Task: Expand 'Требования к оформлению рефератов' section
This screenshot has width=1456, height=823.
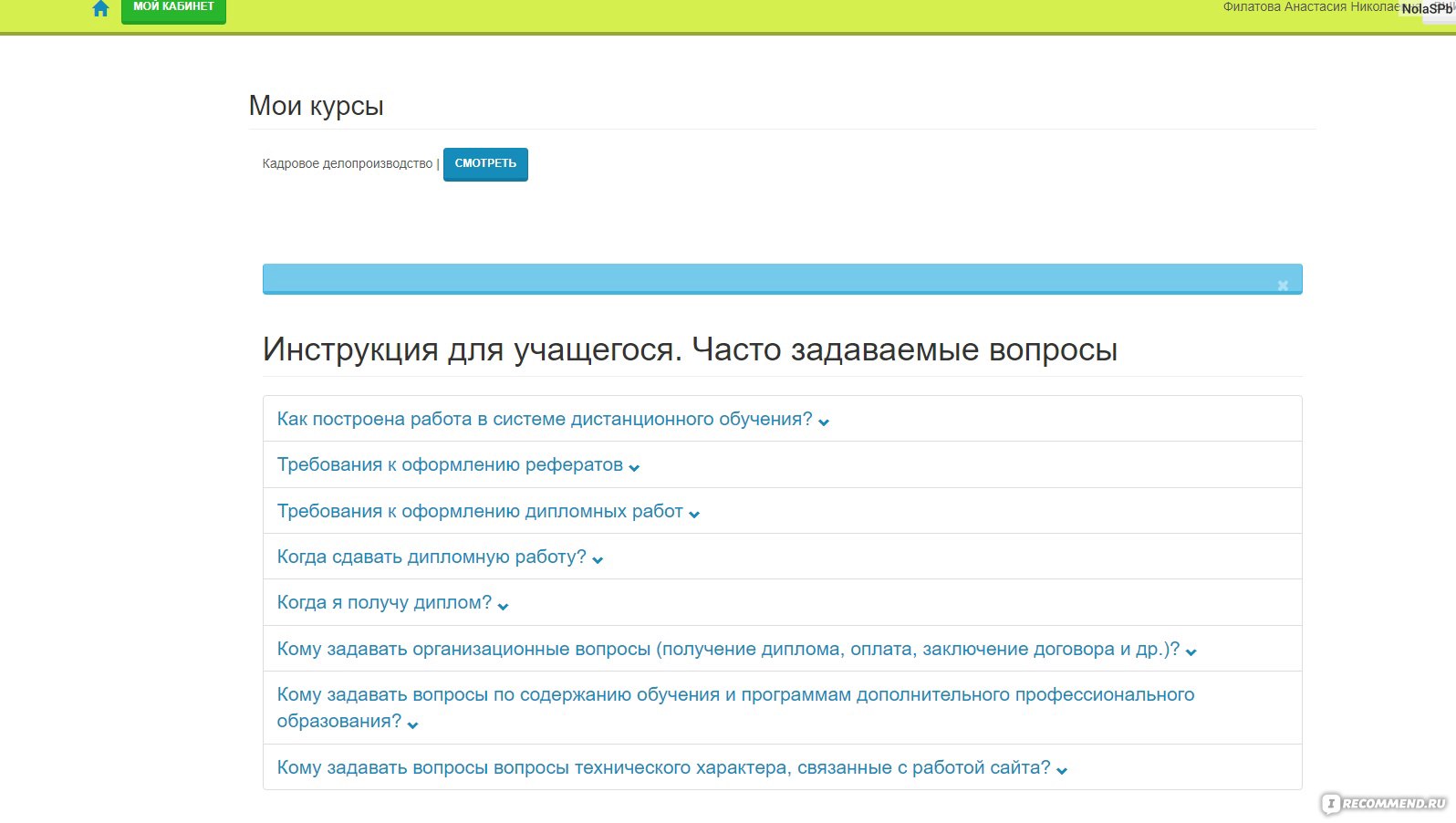Action: (x=458, y=464)
